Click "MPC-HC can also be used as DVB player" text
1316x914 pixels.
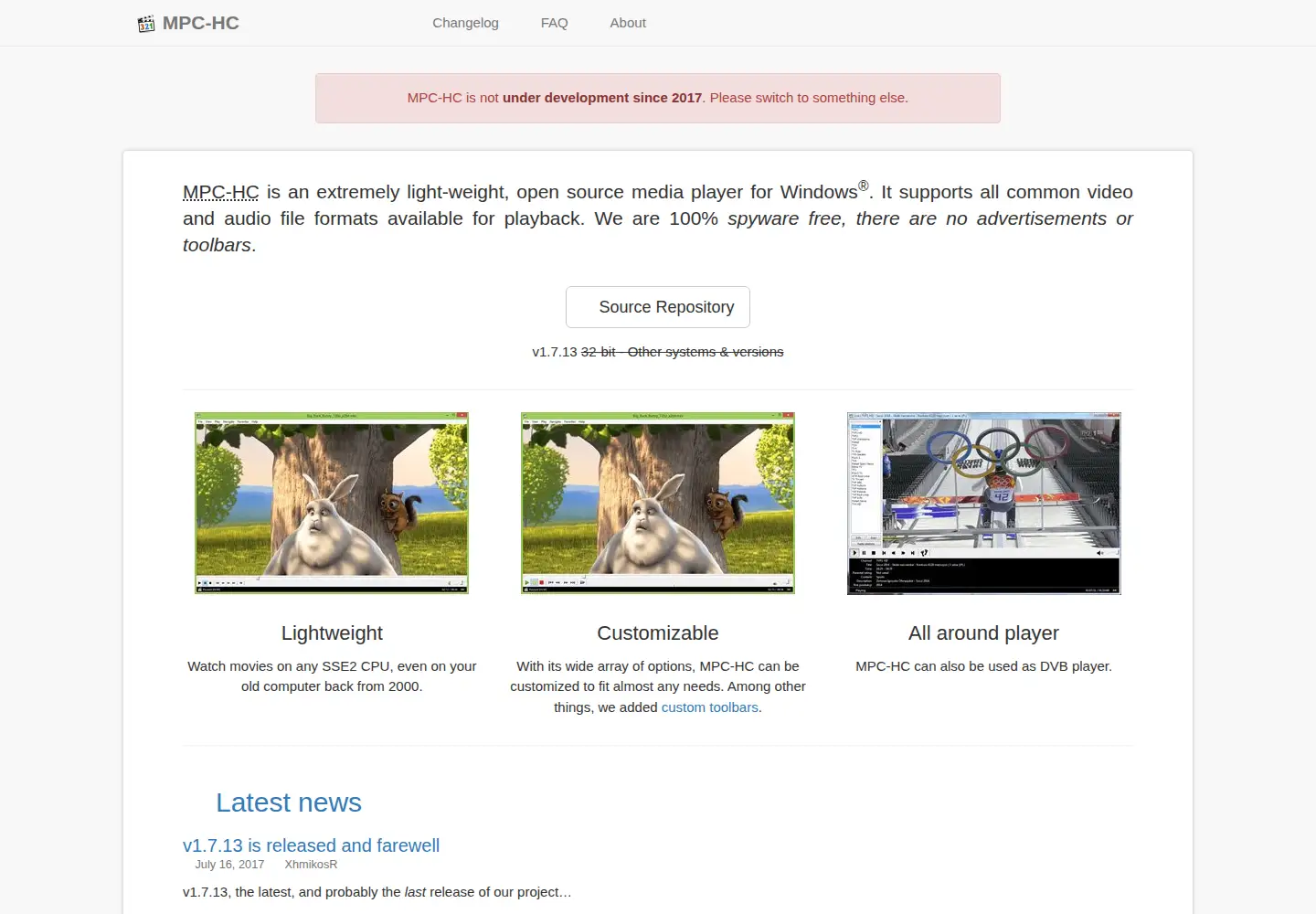pyautogui.click(x=983, y=666)
